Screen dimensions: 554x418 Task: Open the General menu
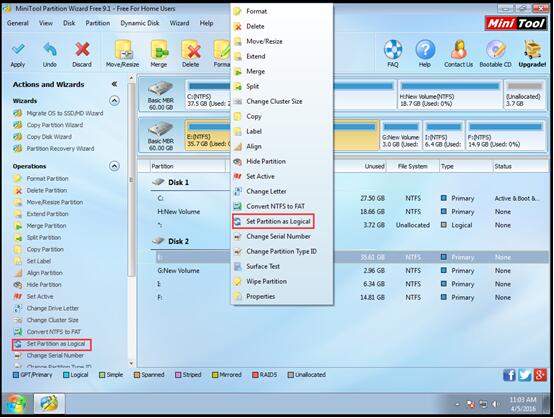[18, 23]
